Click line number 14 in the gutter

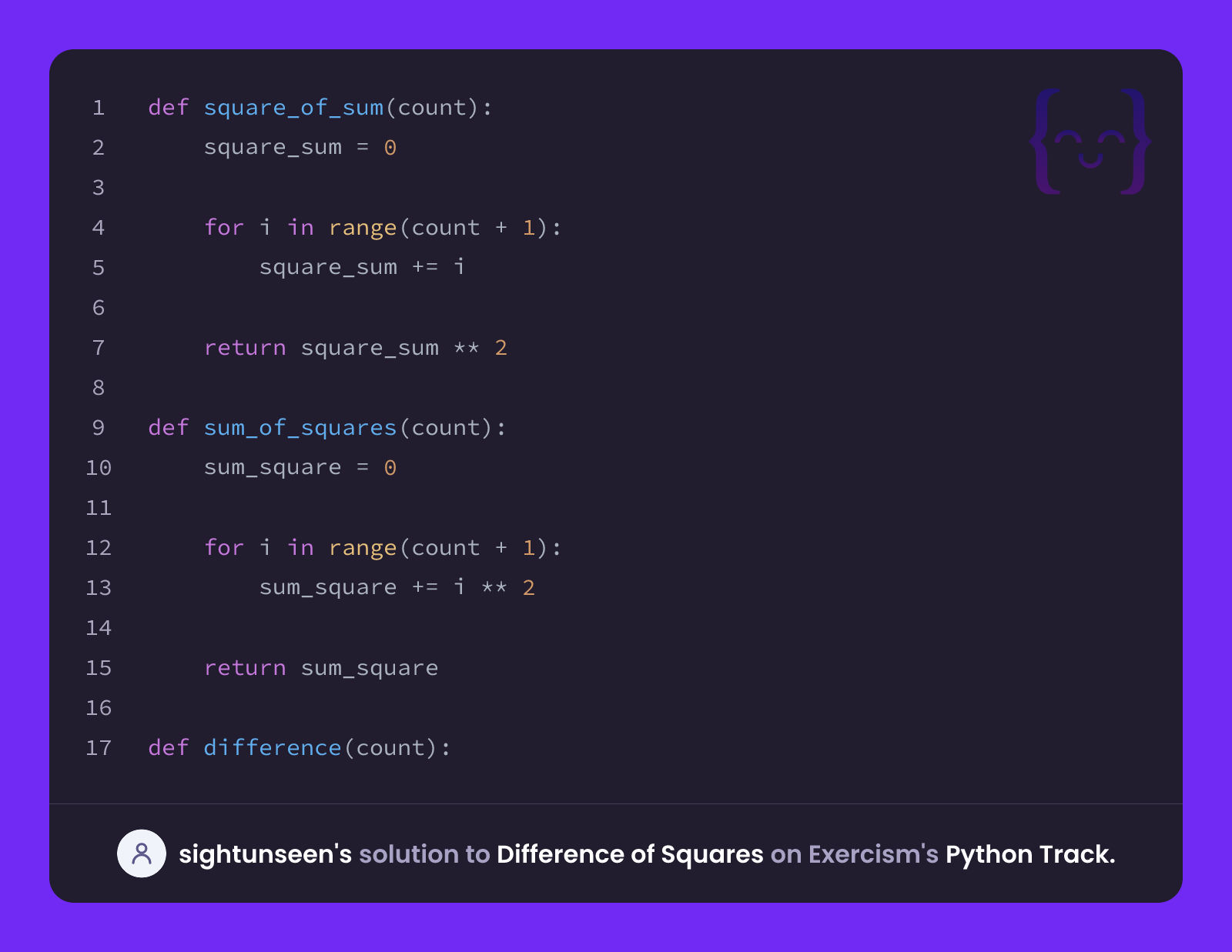[99, 628]
